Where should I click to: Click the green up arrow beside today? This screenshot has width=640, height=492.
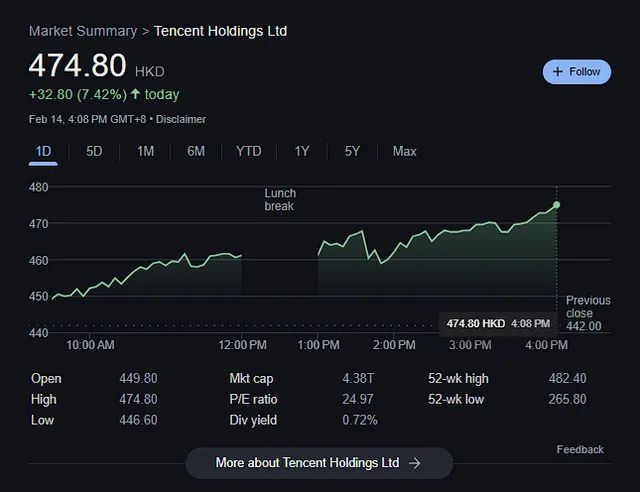tap(135, 94)
